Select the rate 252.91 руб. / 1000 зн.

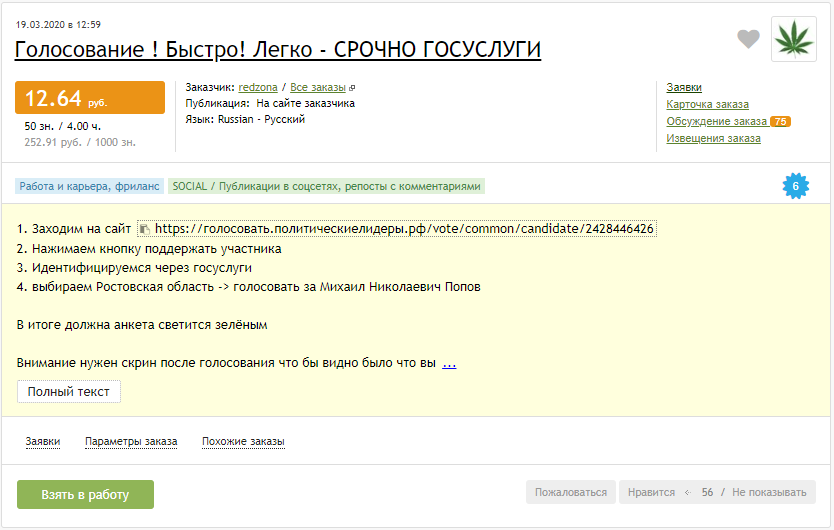[80, 142]
